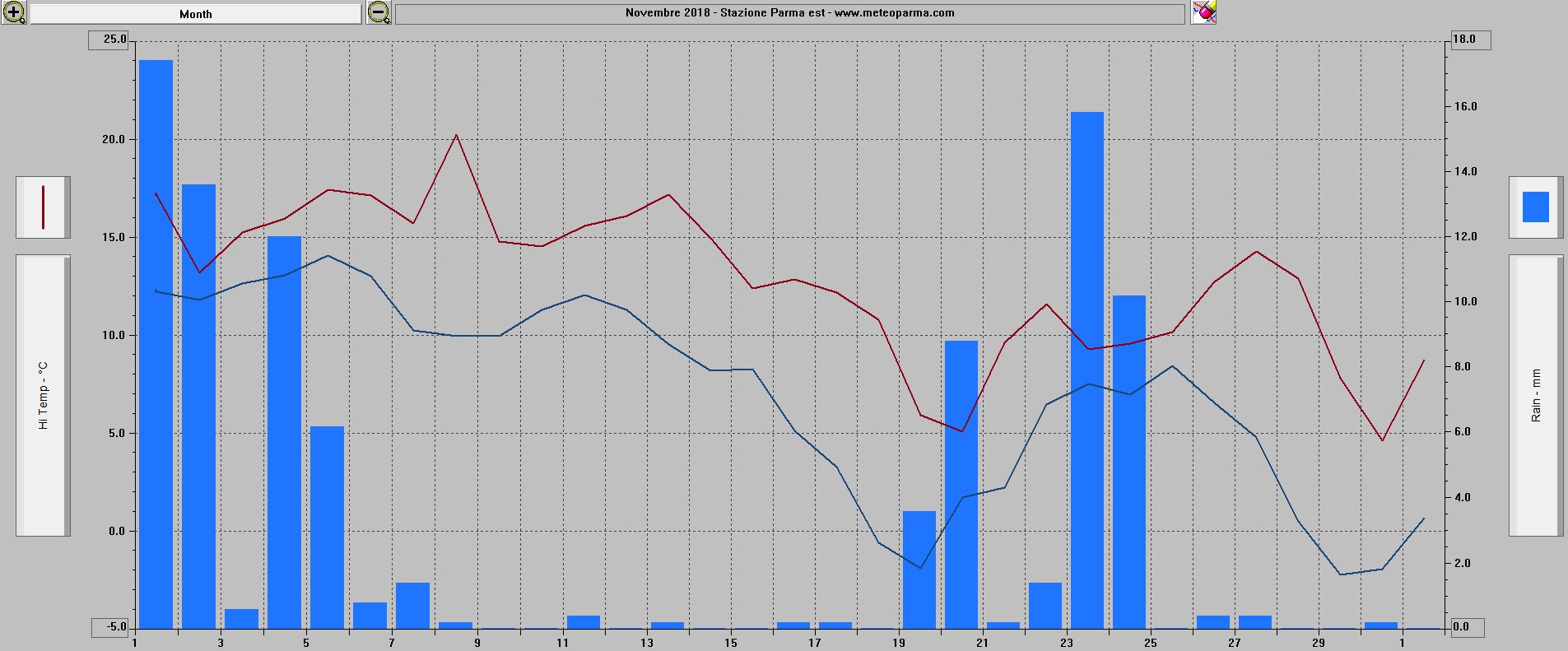Click the tall rain bar for day 23
This screenshot has height=651, width=1568.
pos(1087,370)
